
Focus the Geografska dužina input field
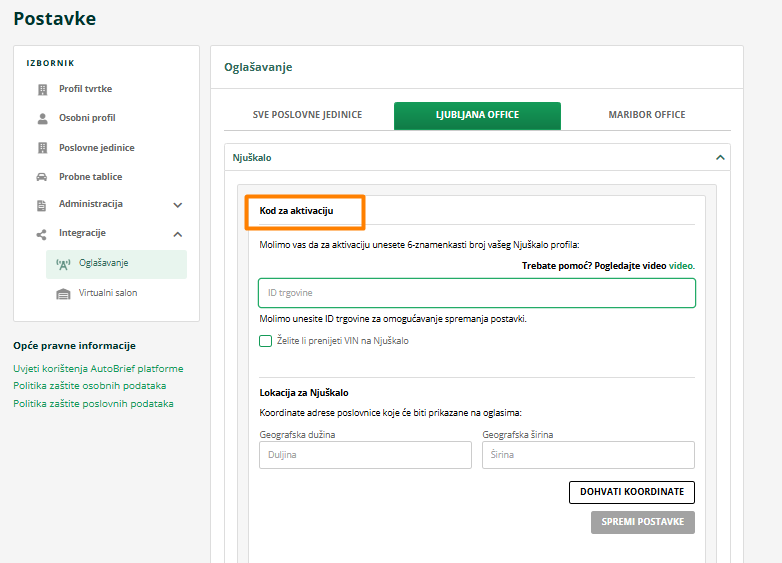[365, 455]
